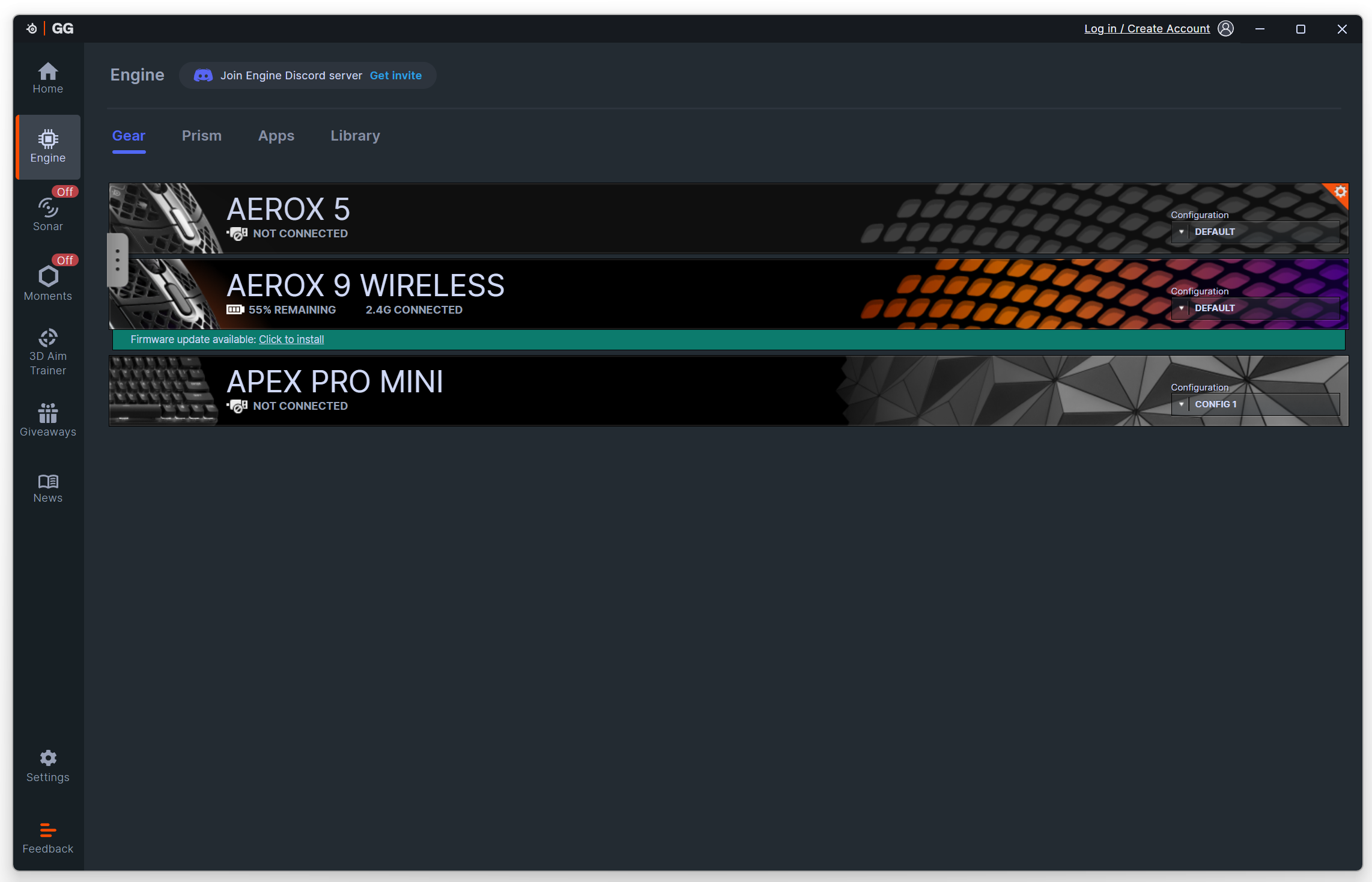This screenshot has width=1372, height=882.
Task: Click the Sonar Off status badge
Action: [x=65, y=192]
